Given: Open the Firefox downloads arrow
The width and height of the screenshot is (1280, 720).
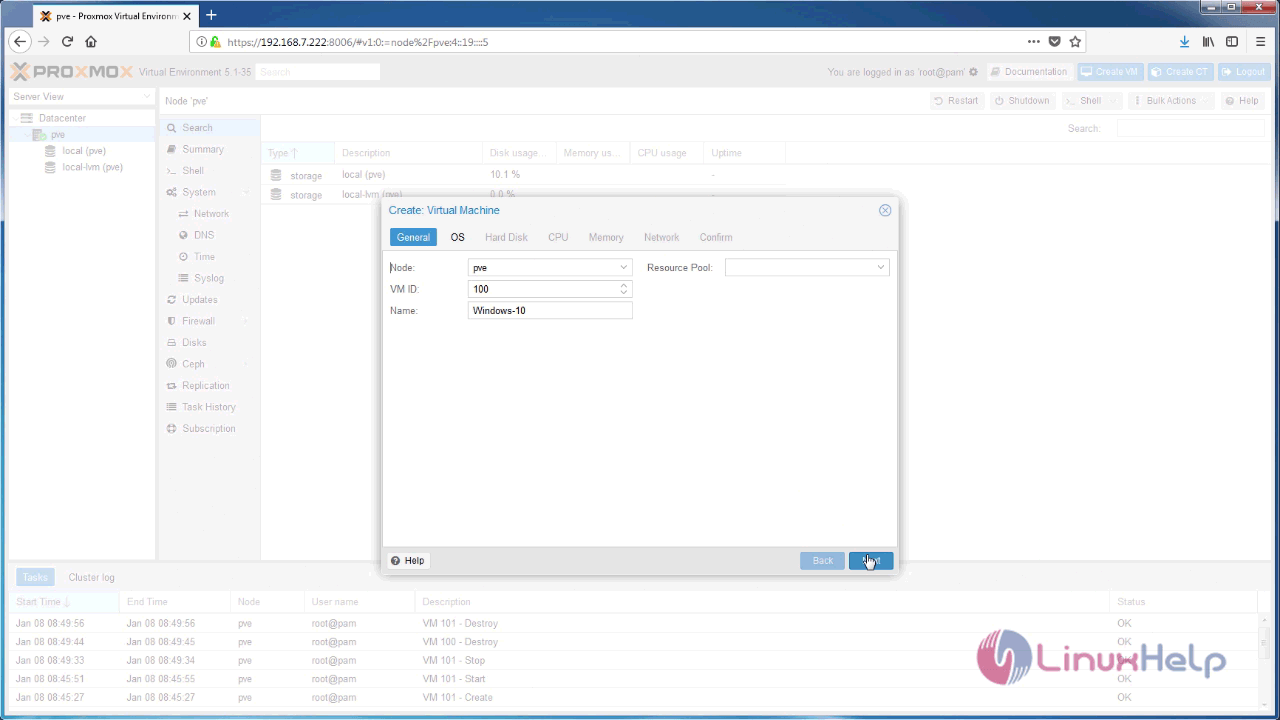Looking at the screenshot, I should pyautogui.click(x=1184, y=42).
